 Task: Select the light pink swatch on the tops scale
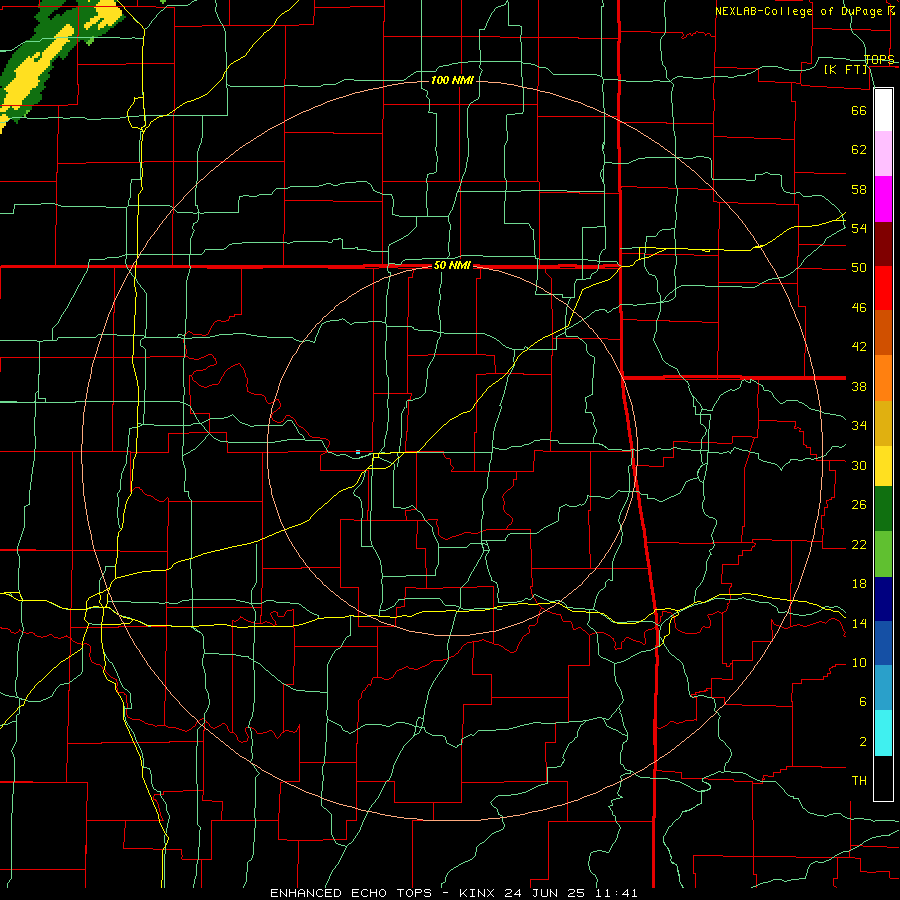coord(883,153)
